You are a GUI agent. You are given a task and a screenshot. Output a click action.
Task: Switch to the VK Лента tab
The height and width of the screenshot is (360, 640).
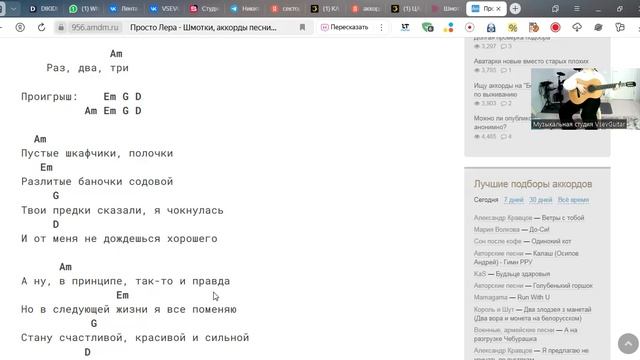[123, 8]
